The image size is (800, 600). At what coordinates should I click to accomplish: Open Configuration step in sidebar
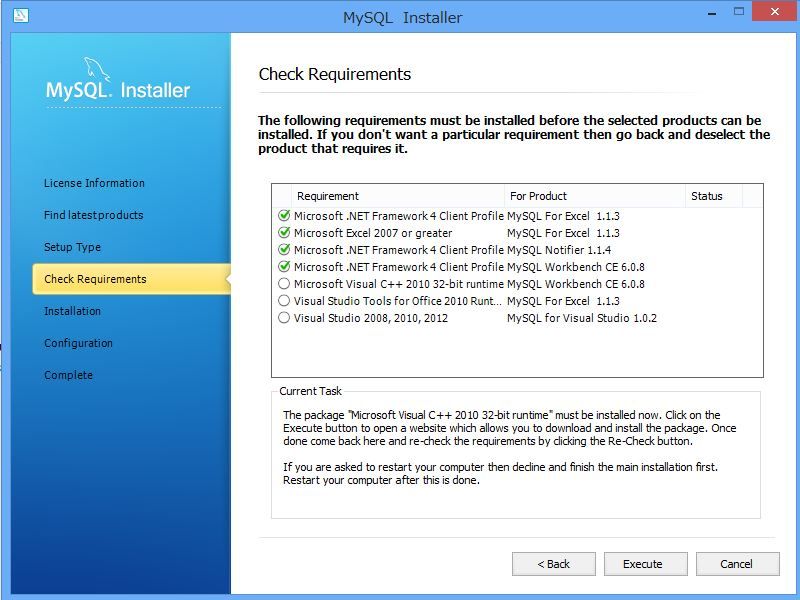pos(78,343)
